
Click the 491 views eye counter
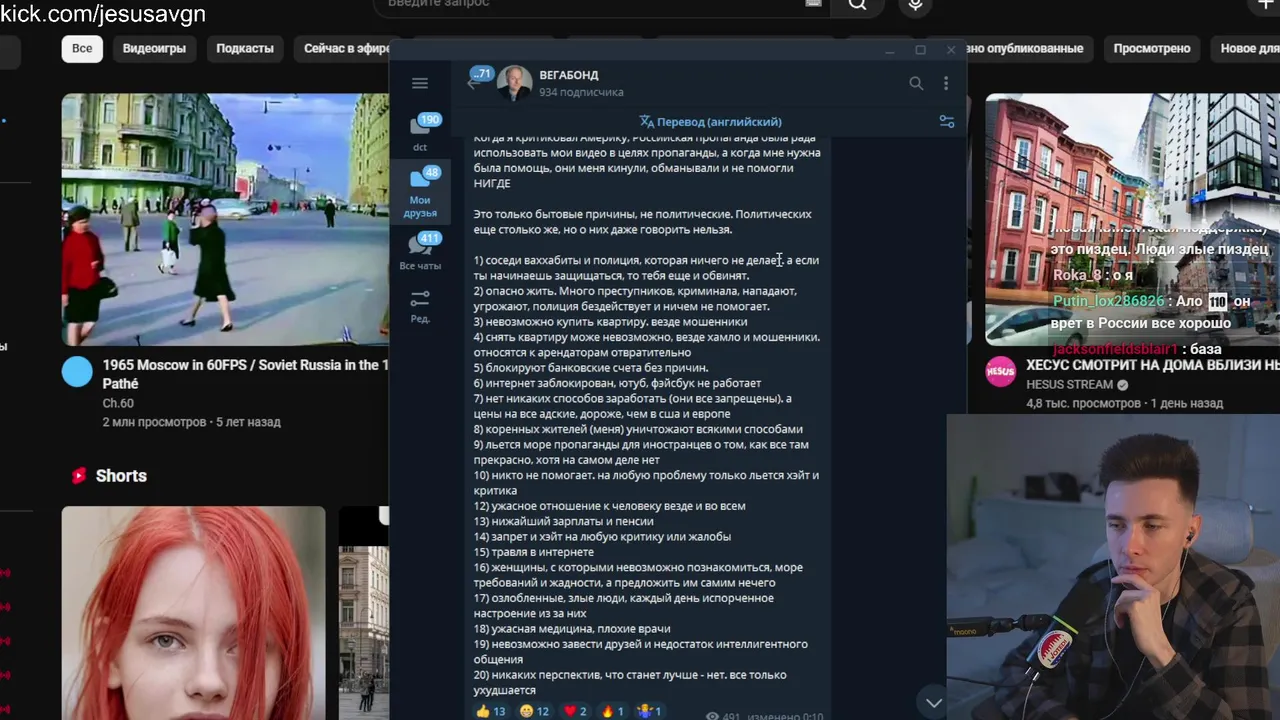point(722,717)
